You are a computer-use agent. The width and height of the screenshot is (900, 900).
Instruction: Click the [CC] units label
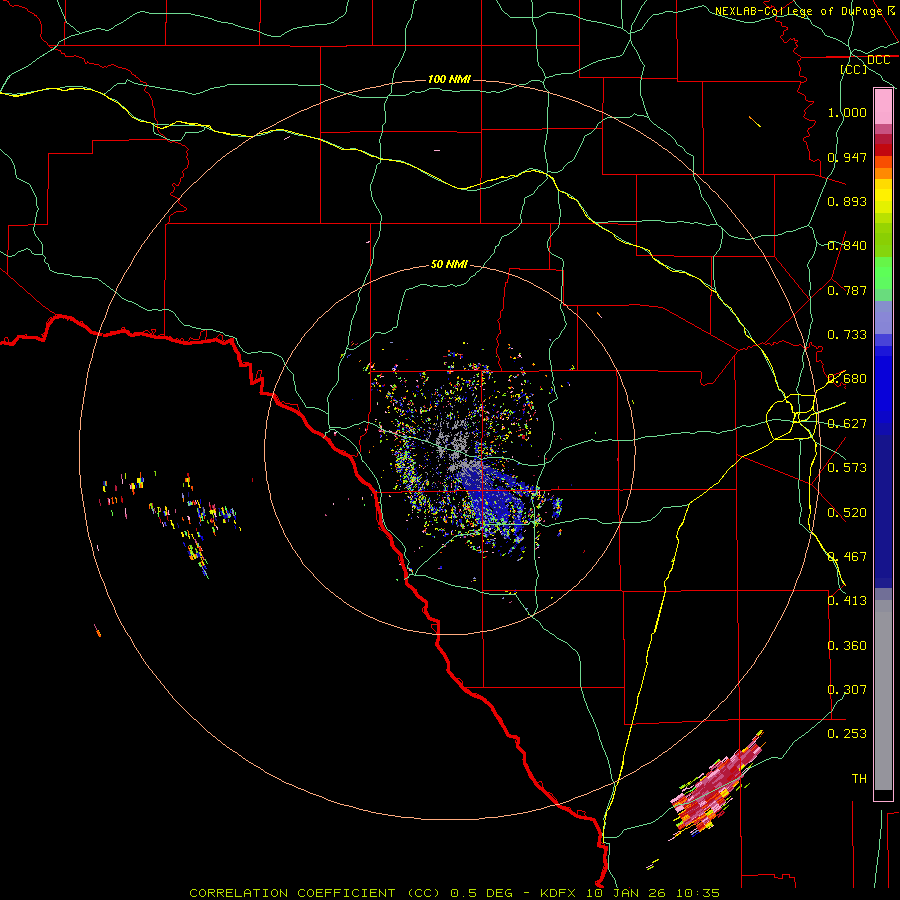tap(854, 69)
